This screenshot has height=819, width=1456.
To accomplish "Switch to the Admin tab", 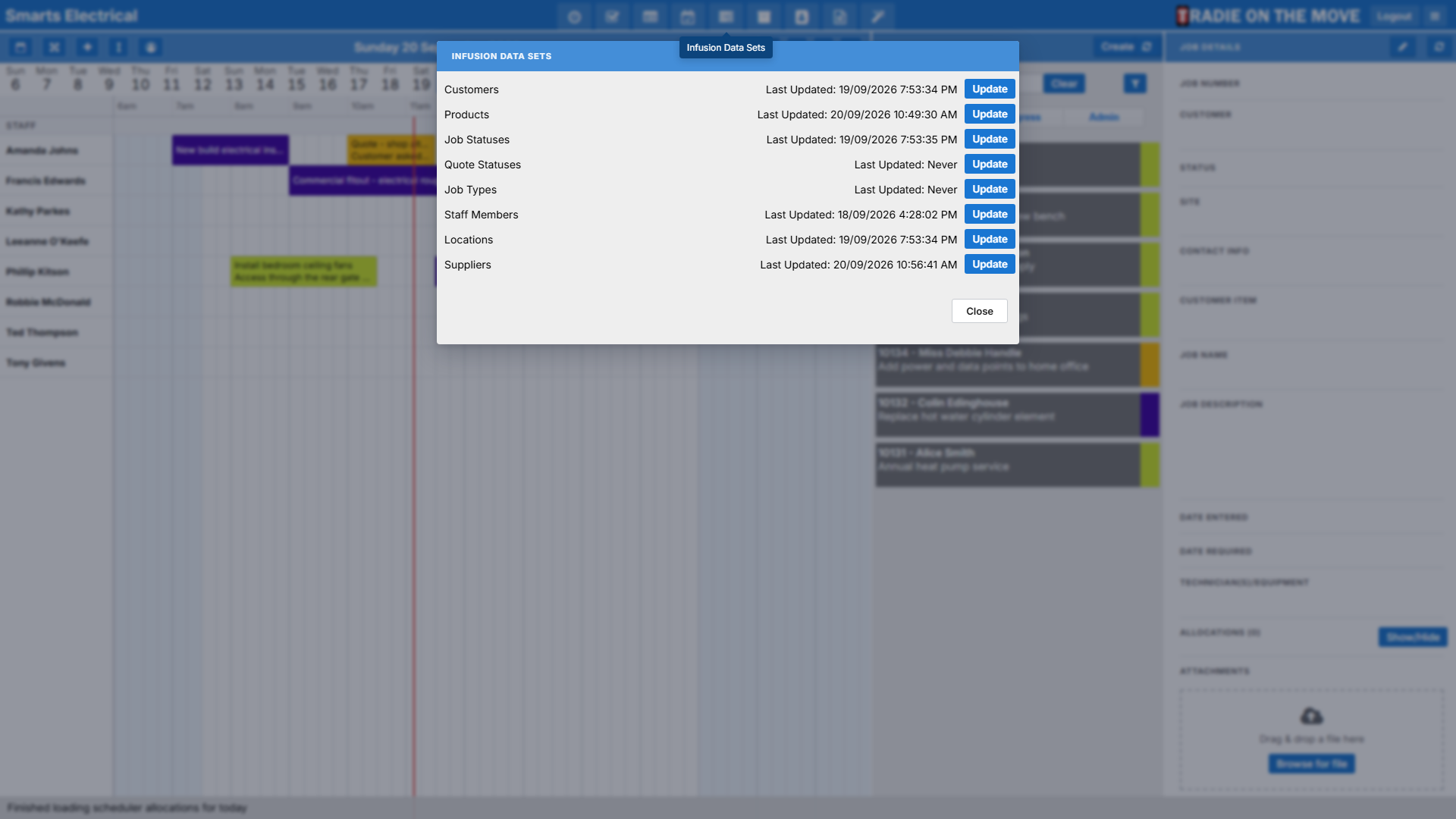I will point(1103,117).
